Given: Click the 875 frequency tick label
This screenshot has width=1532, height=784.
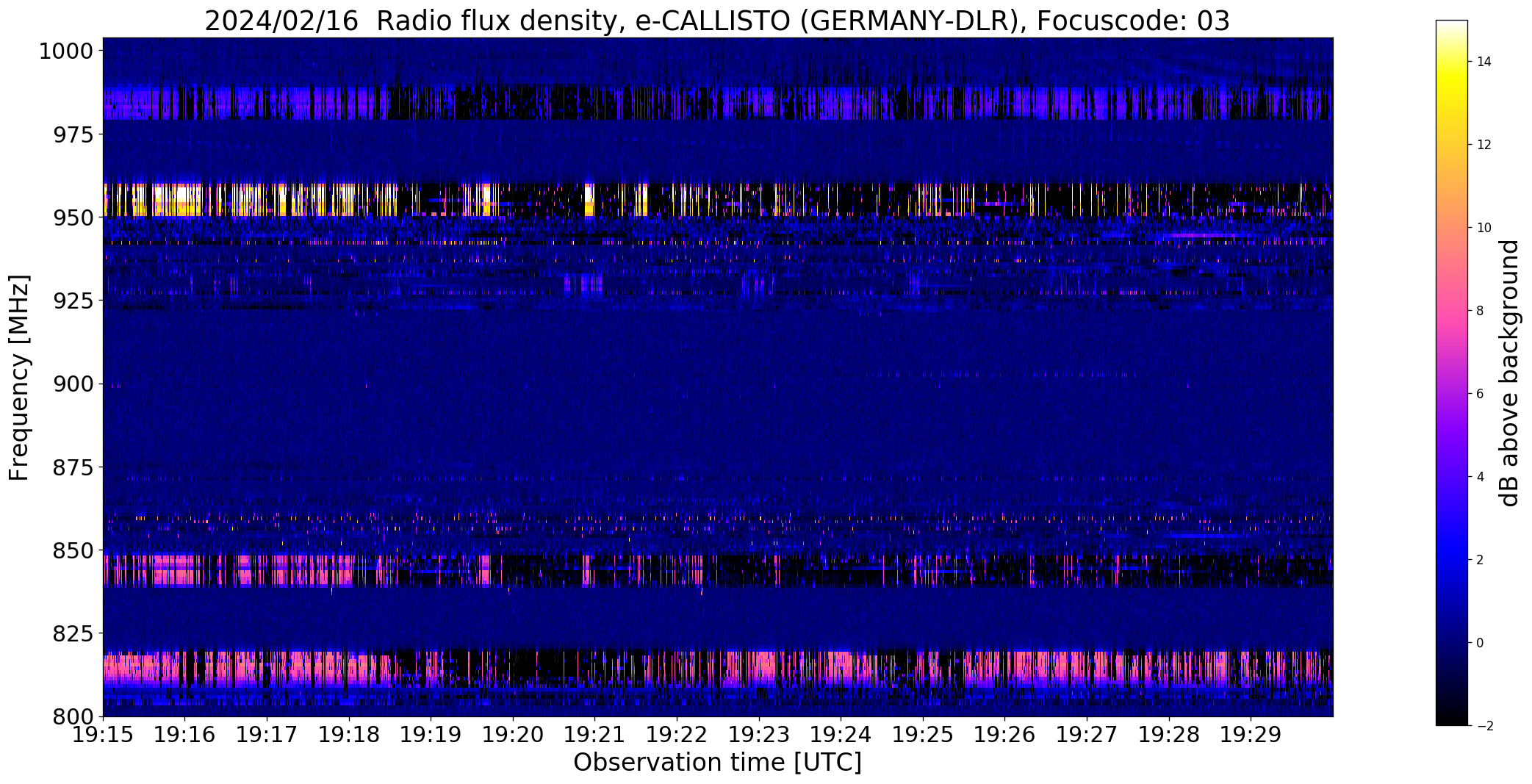Looking at the screenshot, I should 73,467.
